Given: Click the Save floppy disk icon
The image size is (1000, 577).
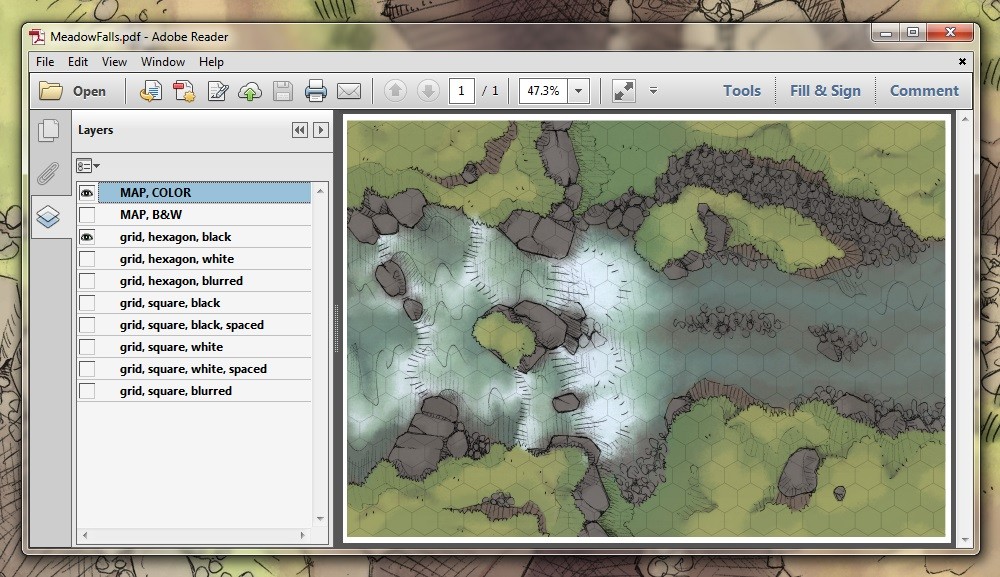Looking at the screenshot, I should tap(283, 91).
